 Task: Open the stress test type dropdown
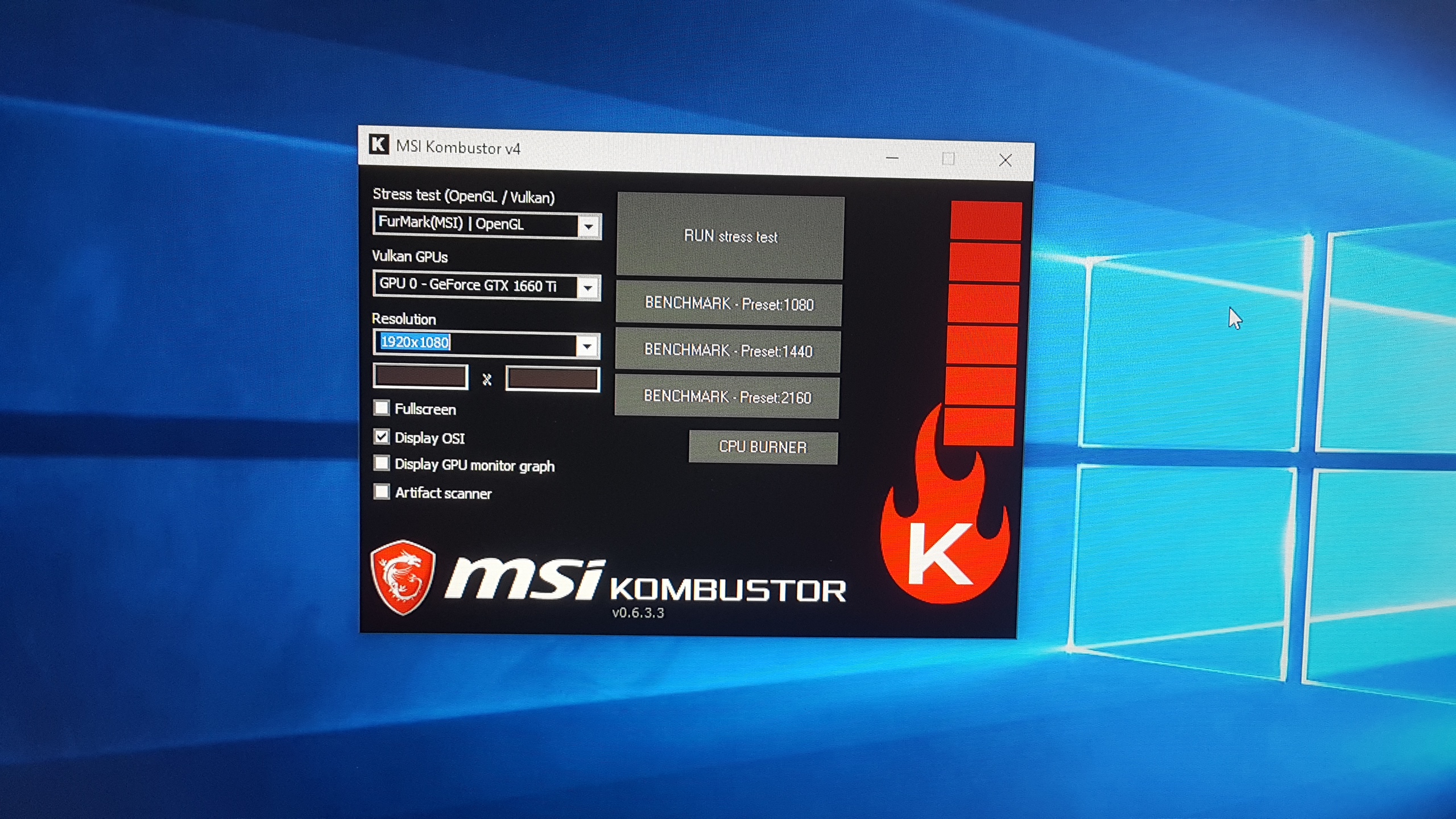coord(589,227)
